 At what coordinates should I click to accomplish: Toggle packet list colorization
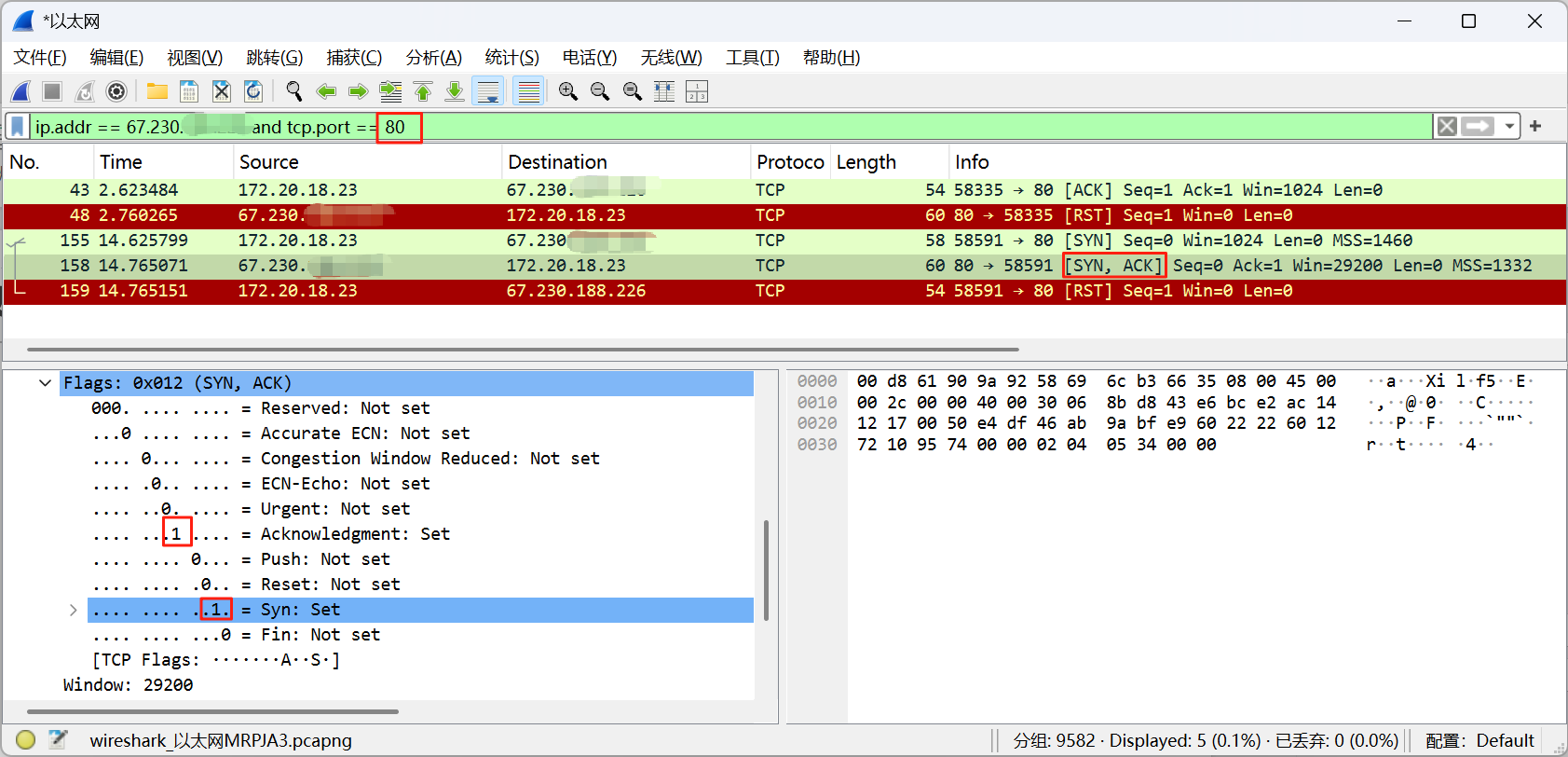tap(528, 91)
